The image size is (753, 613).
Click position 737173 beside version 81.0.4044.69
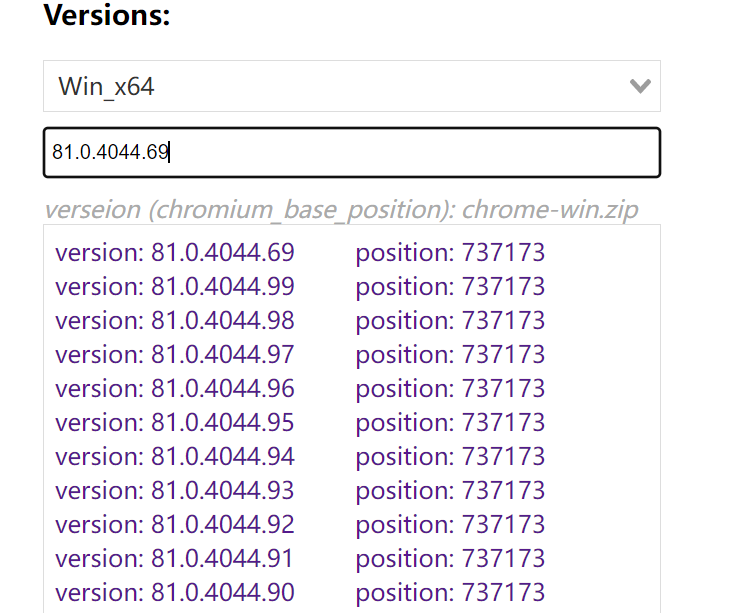coord(450,252)
